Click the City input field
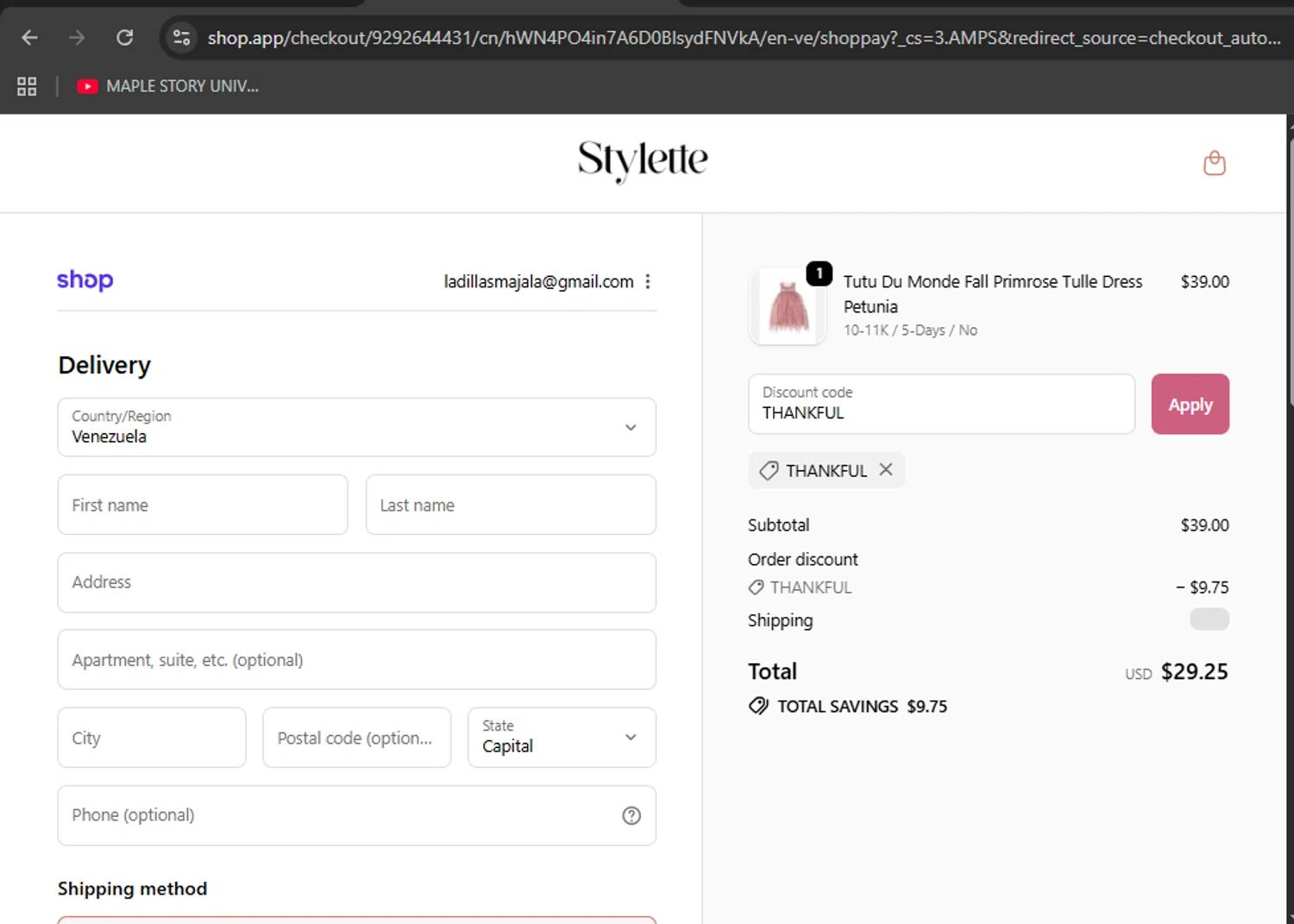This screenshot has height=924, width=1294. point(152,738)
